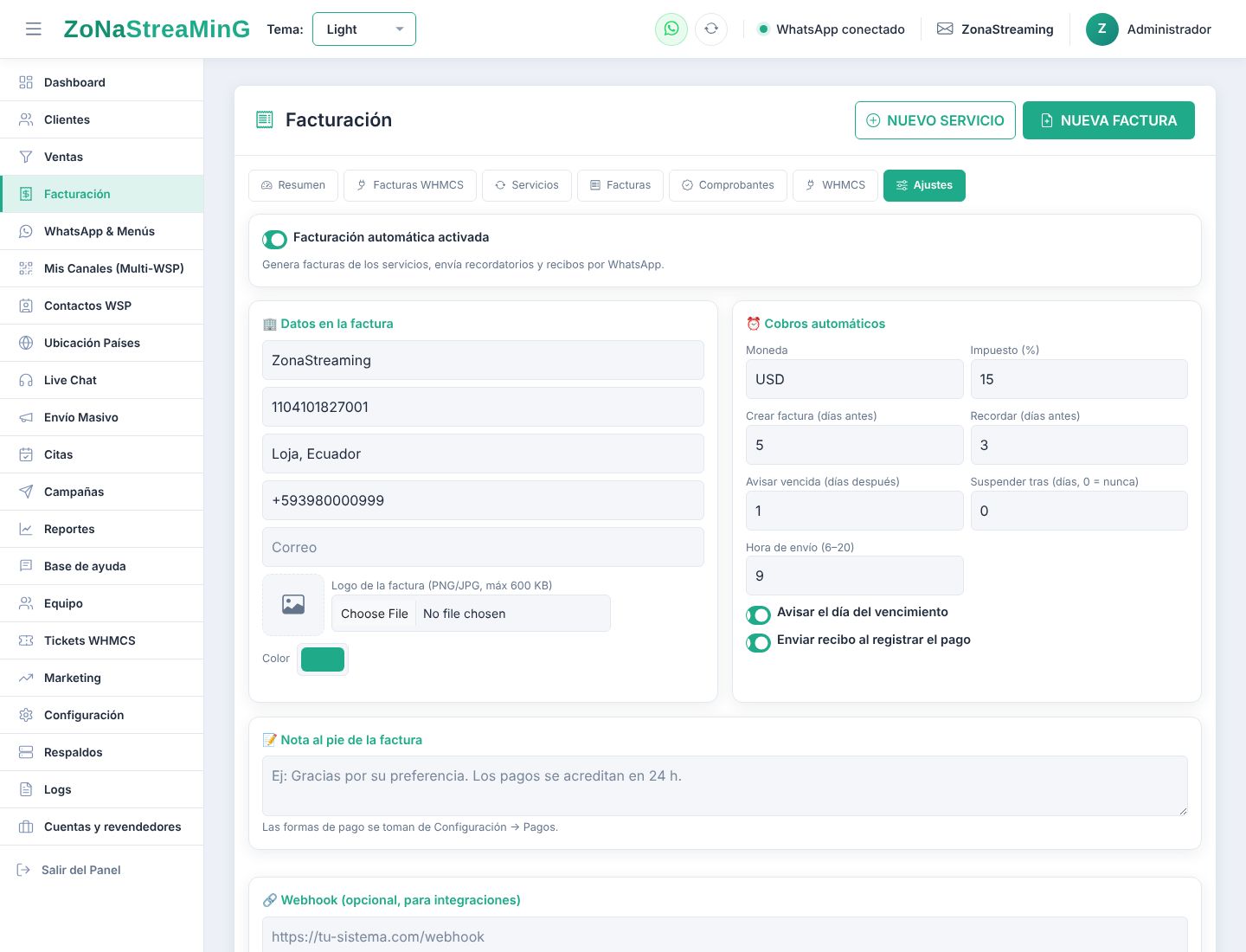Click the Citas calendar icon

[x=26, y=454]
